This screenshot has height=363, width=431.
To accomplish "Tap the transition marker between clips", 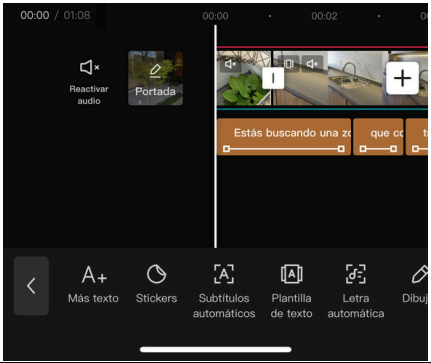I will point(273,78).
